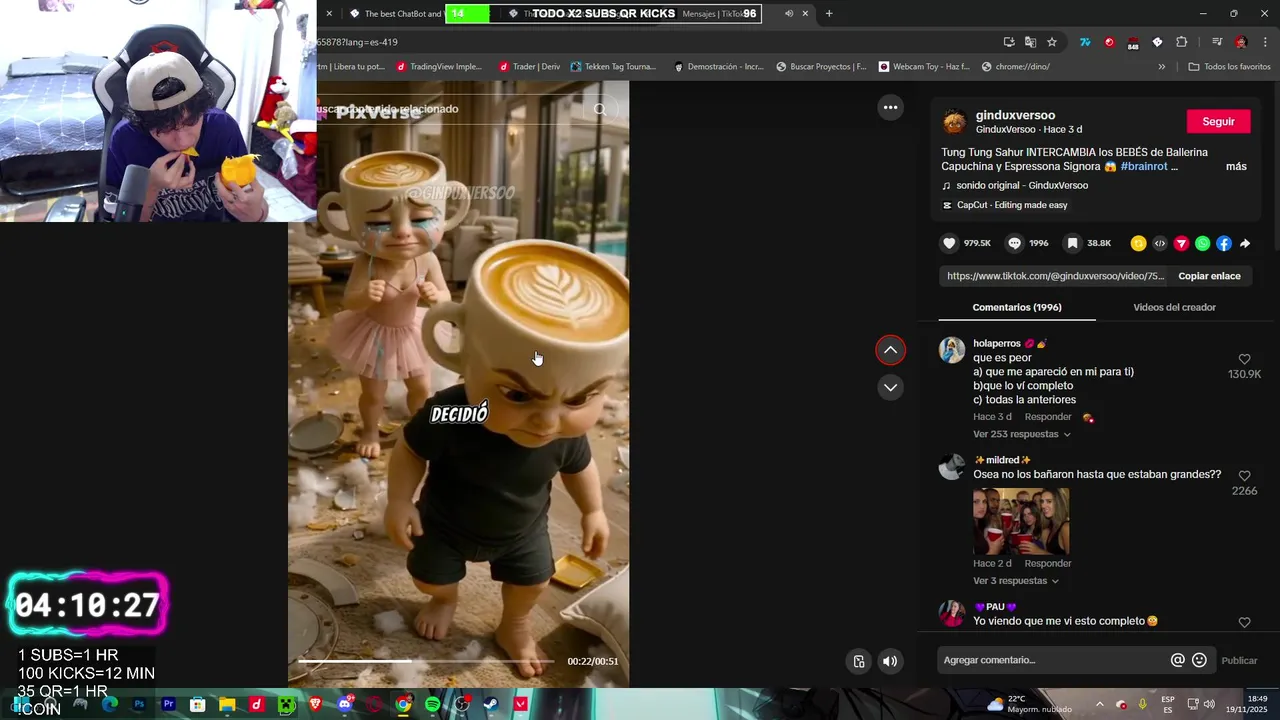Open the Chrome profile avatar
The image size is (1280, 720).
click(x=1241, y=42)
